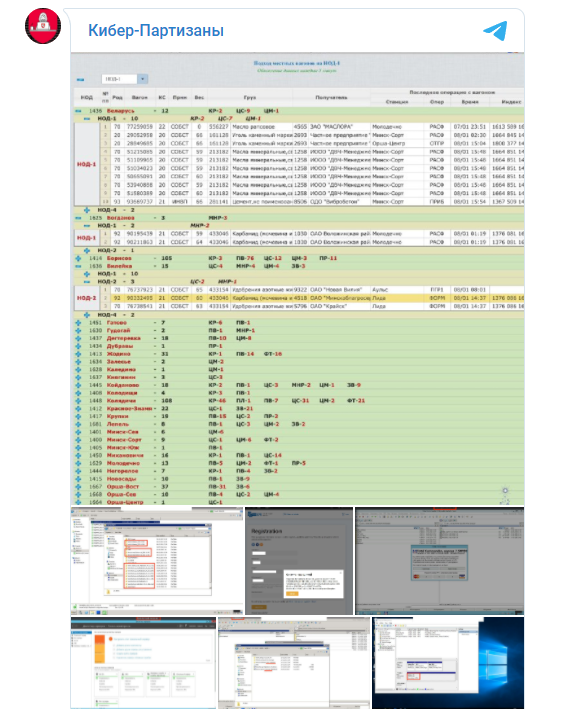Image resolution: width=583 pixels, height=709 pixels.
Task: Click the Борисов station name
Action: point(119,258)
